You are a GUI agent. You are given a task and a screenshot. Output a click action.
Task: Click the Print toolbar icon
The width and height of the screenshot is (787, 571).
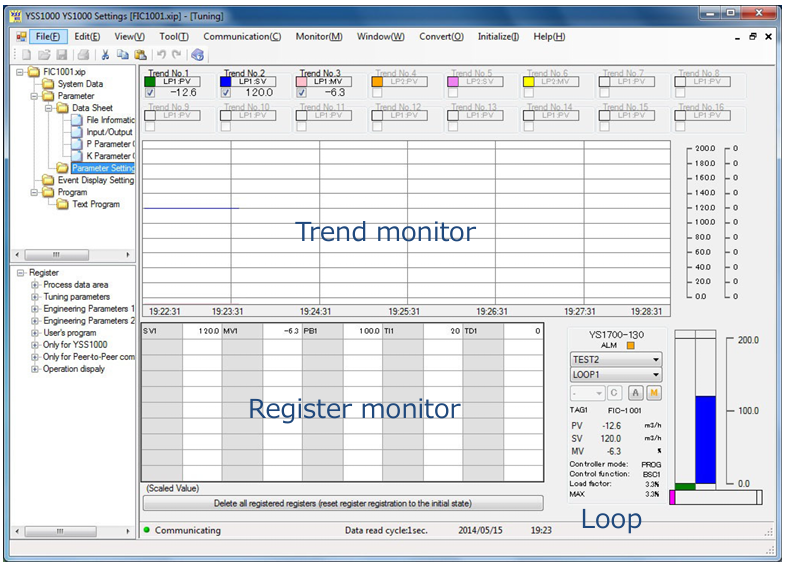click(x=84, y=55)
